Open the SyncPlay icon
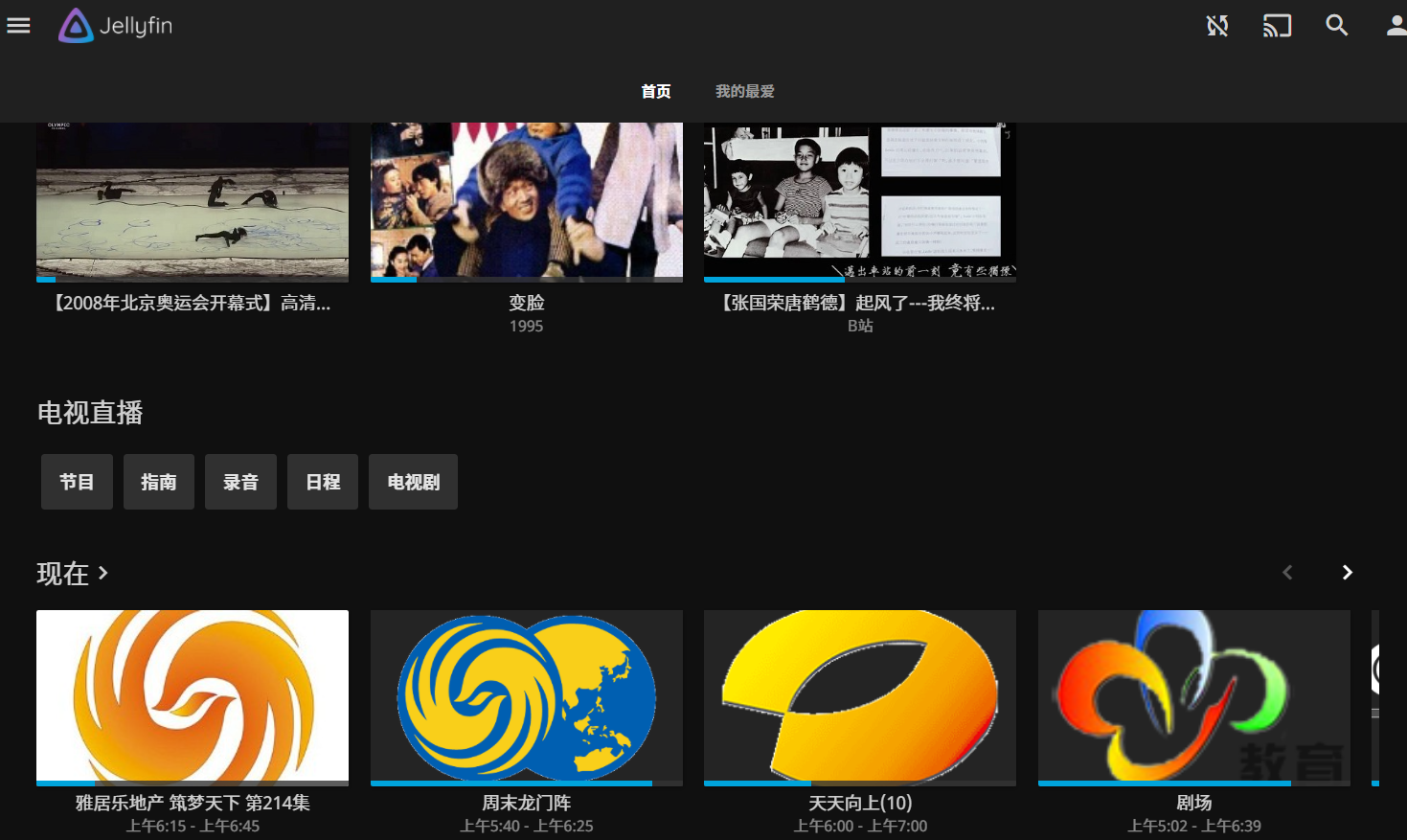Image resolution: width=1407 pixels, height=840 pixels. coord(1216,26)
